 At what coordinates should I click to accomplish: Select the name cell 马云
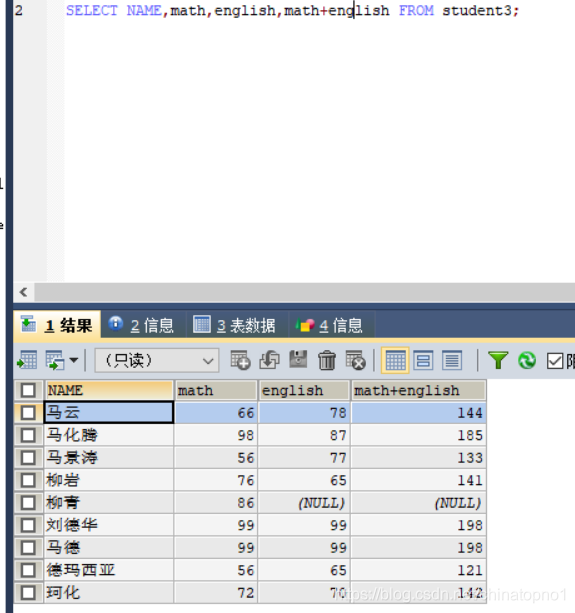[x=109, y=412]
